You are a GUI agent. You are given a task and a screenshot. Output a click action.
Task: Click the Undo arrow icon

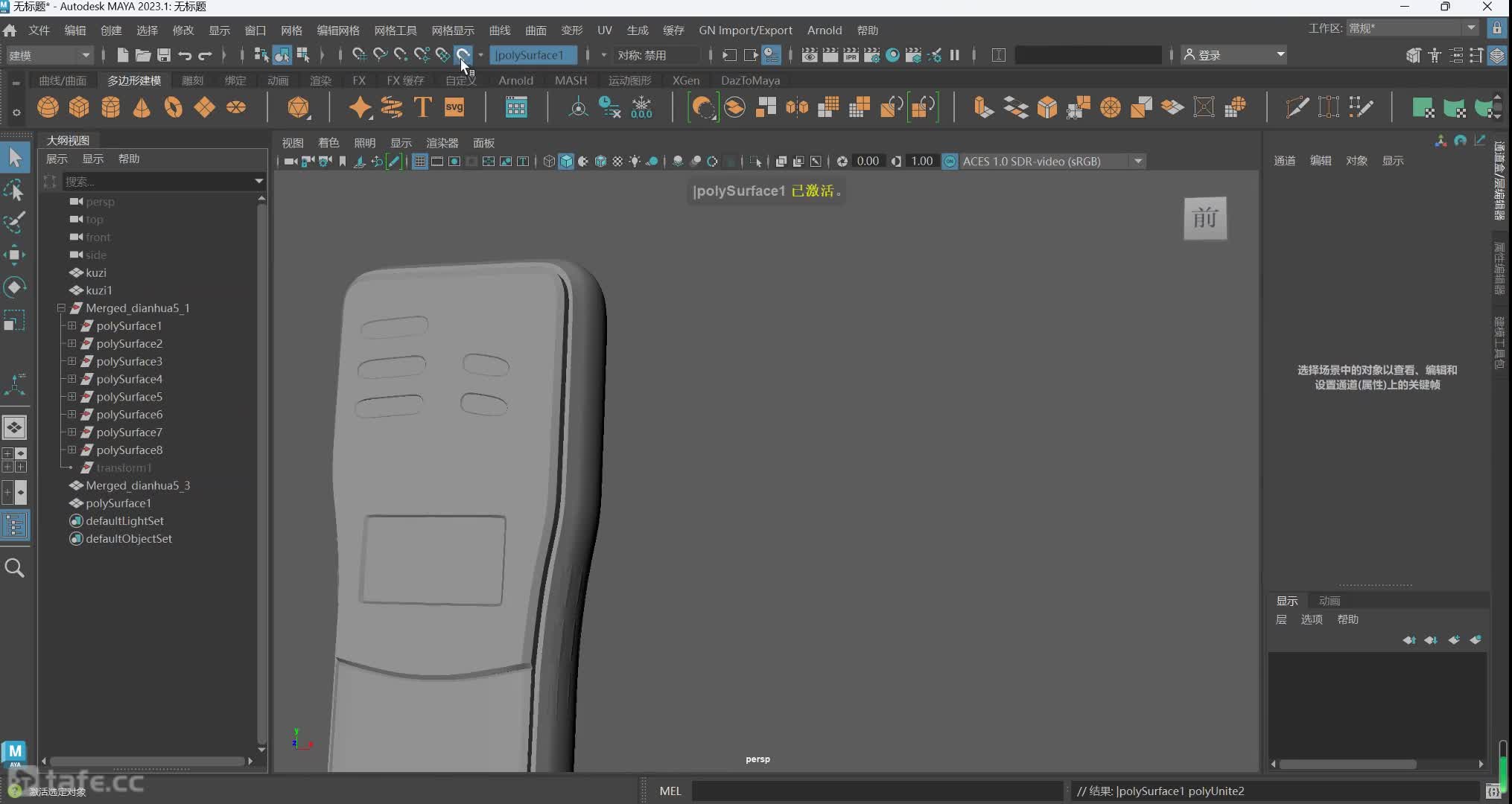coord(185,54)
